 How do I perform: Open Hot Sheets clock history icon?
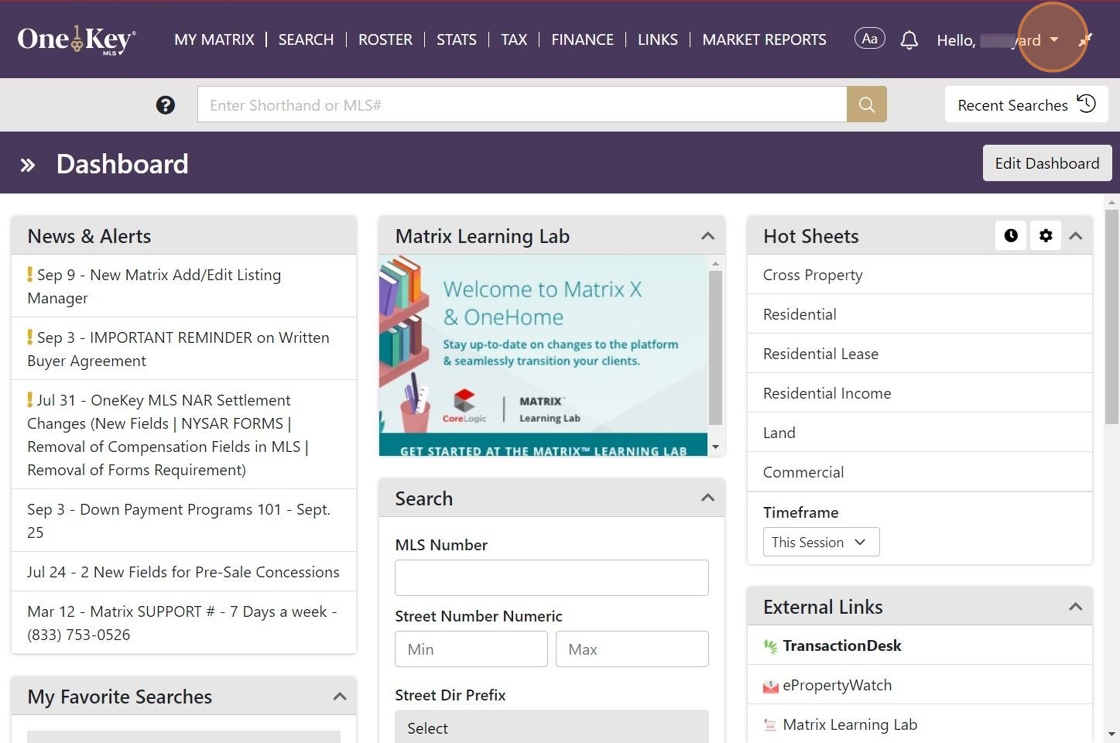point(1011,235)
